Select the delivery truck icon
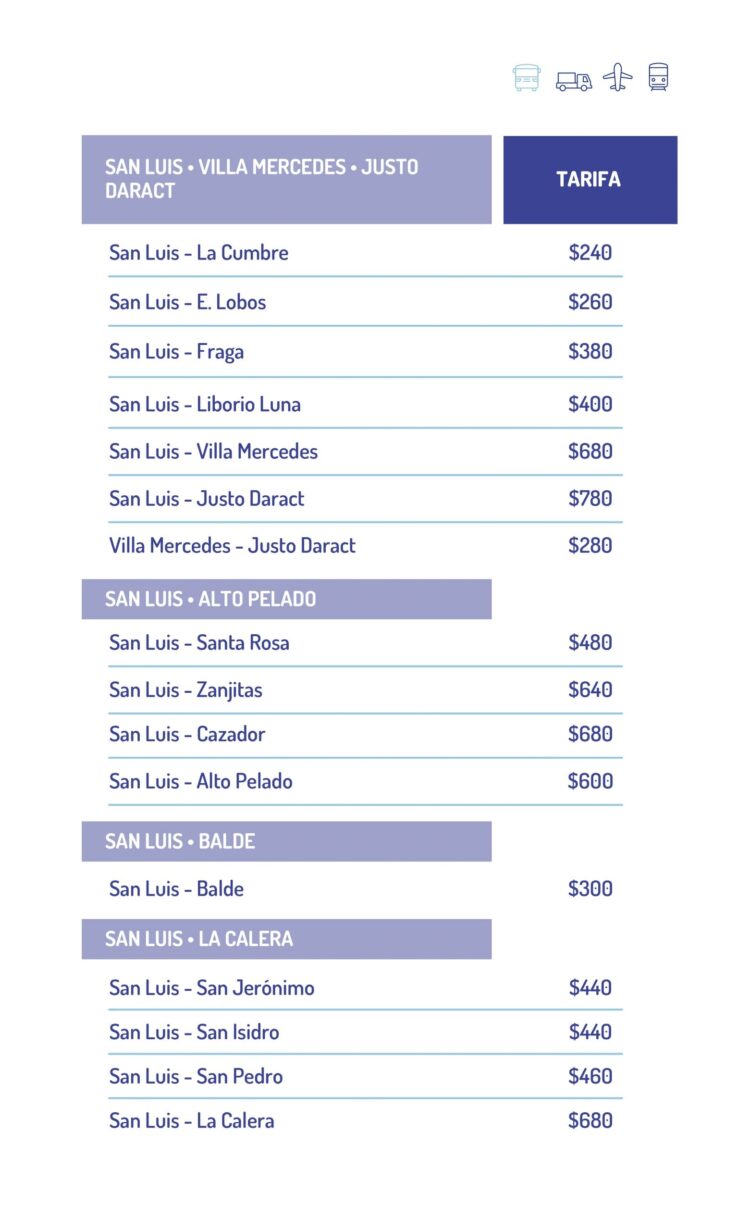Screen dimensions: 750x1230 tap(573, 81)
